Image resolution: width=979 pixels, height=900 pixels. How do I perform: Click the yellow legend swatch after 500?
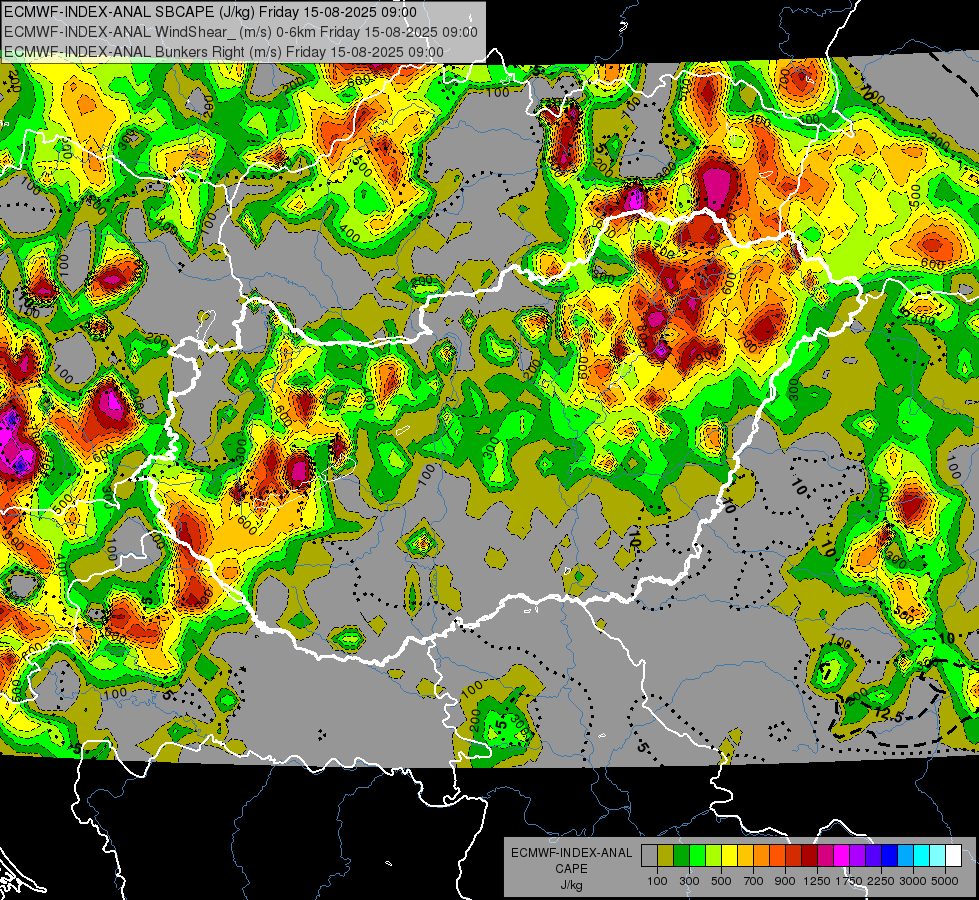point(729,856)
